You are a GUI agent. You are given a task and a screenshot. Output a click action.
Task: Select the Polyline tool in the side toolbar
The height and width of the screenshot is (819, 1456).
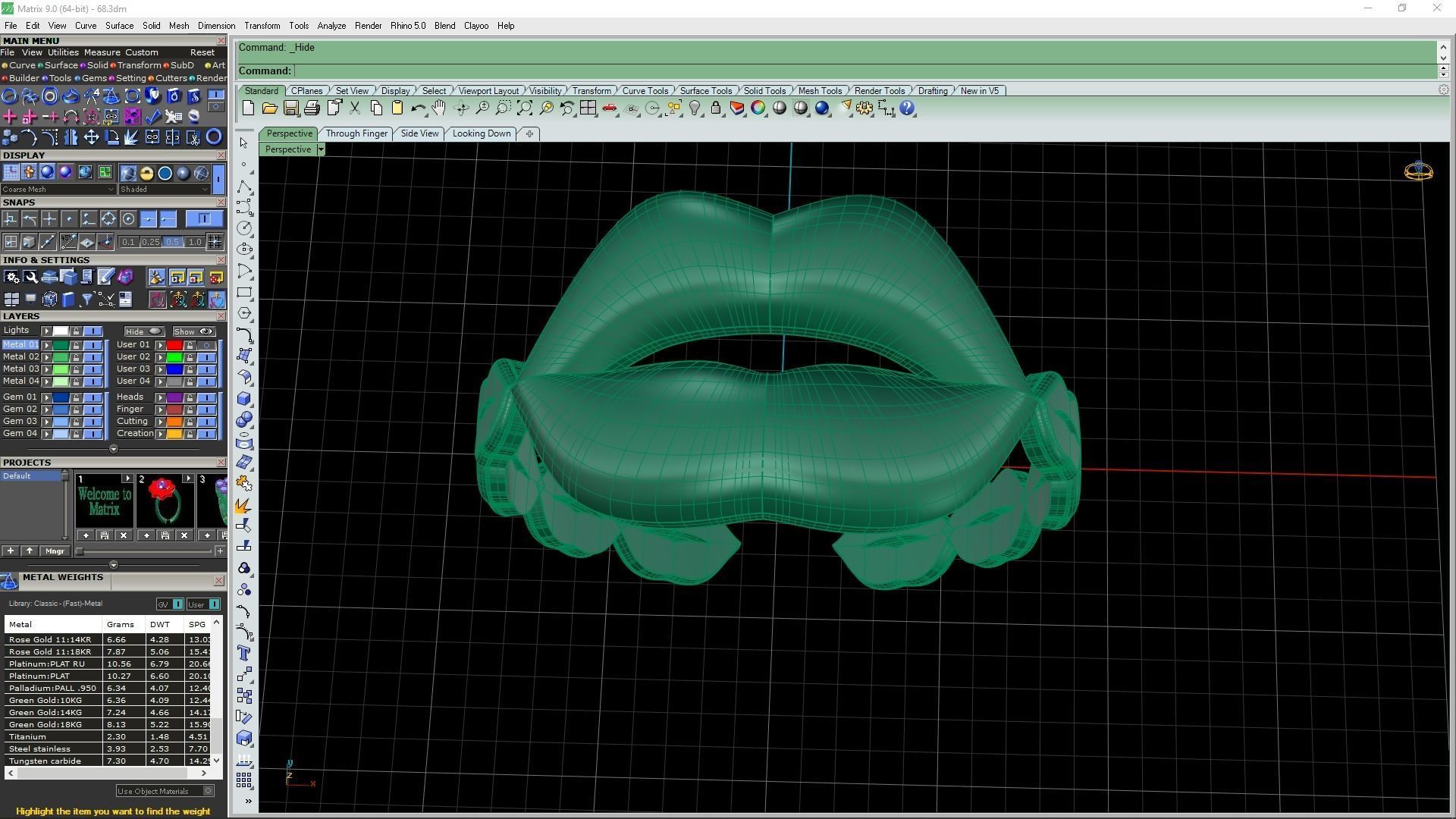(x=244, y=186)
